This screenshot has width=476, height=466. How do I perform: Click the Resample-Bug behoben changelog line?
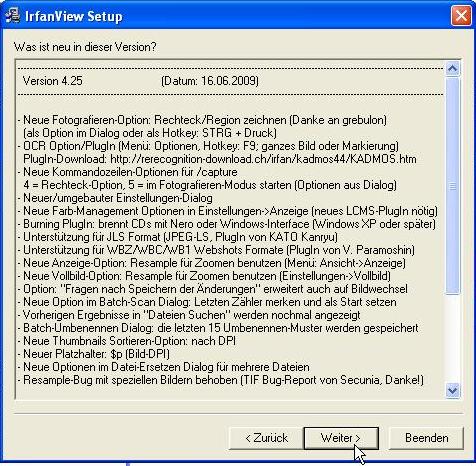pos(221,380)
